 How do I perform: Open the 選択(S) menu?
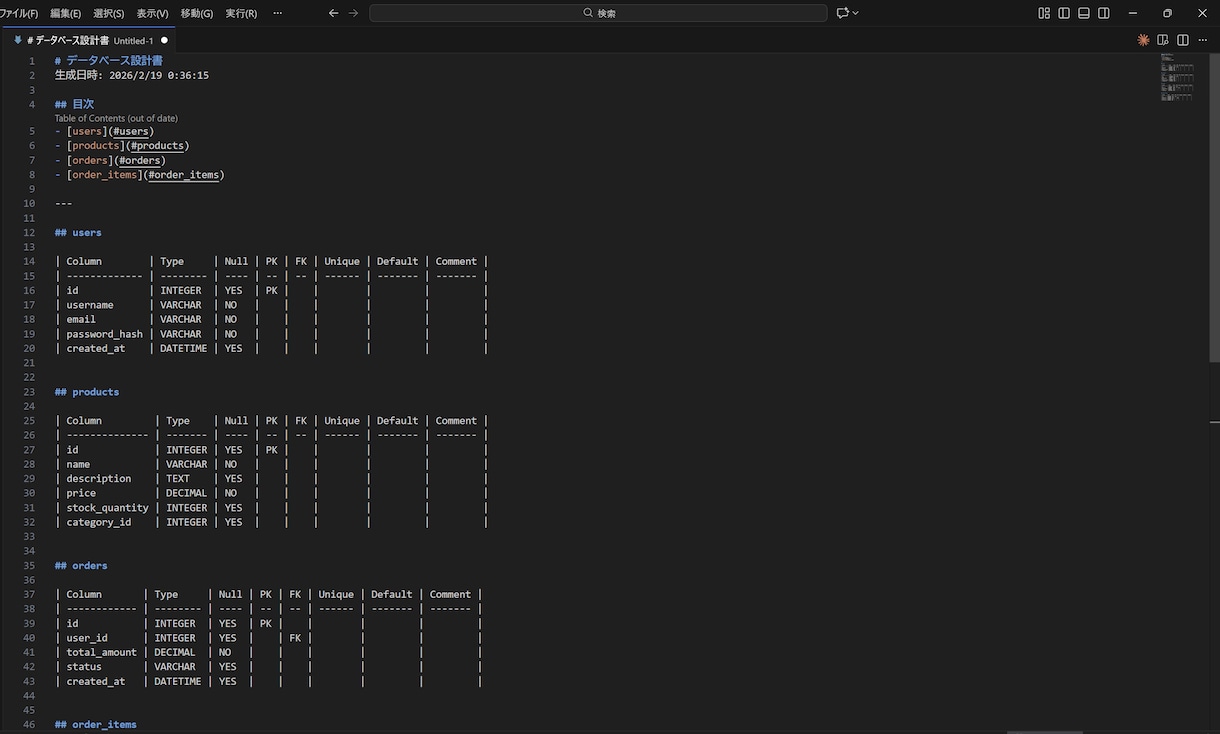(x=109, y=13)
